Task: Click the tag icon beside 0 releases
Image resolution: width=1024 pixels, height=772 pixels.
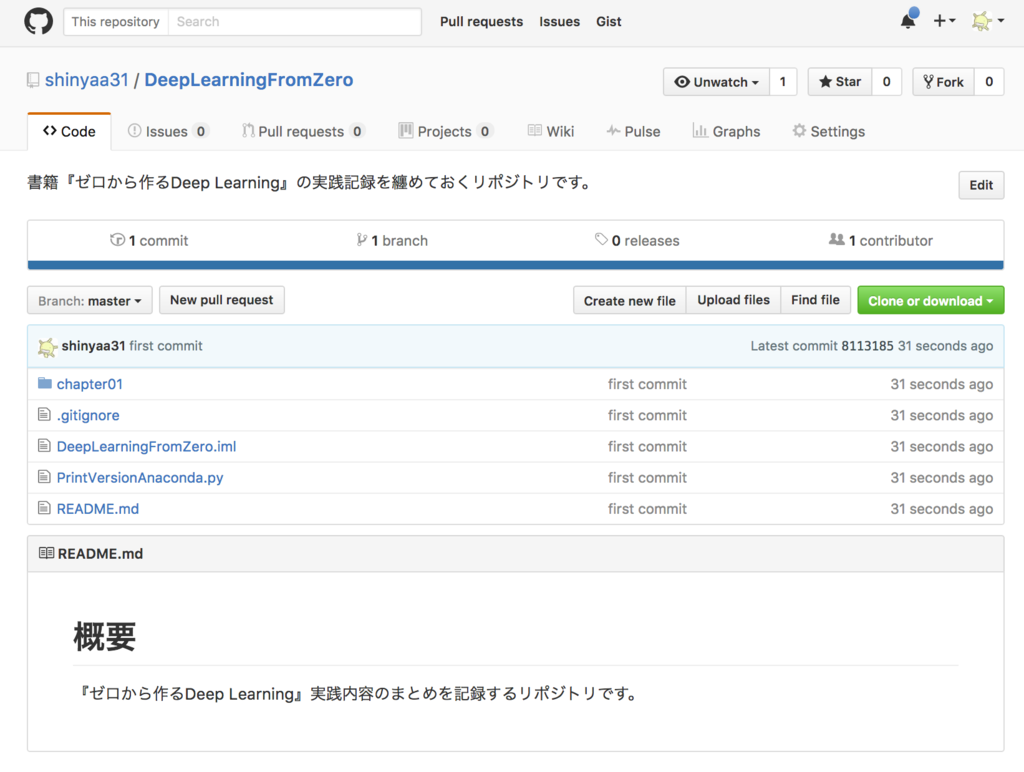Action: (x=601, y=240)
